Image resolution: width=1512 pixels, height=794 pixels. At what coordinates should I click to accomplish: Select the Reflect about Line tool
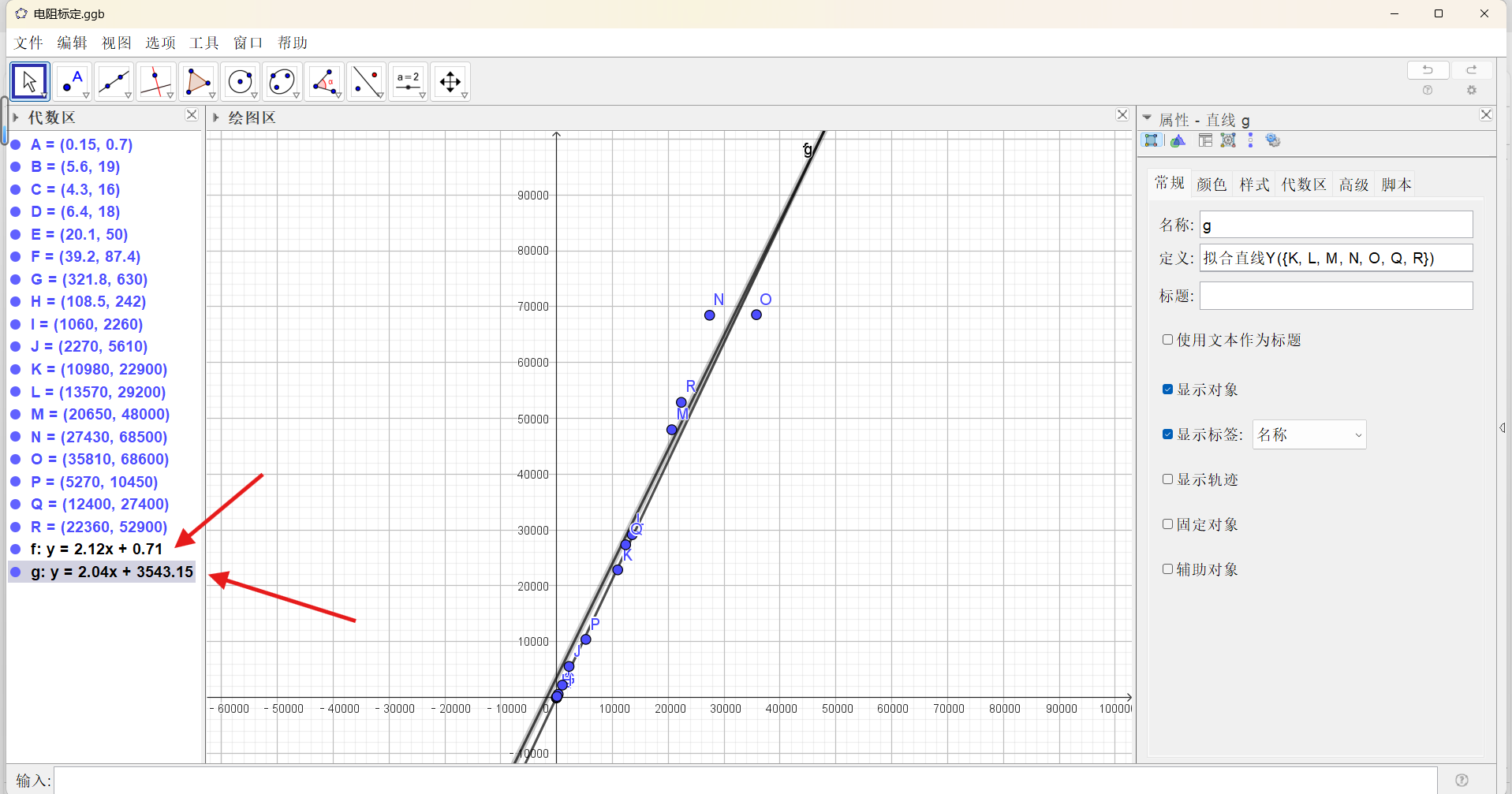[366, 81]
